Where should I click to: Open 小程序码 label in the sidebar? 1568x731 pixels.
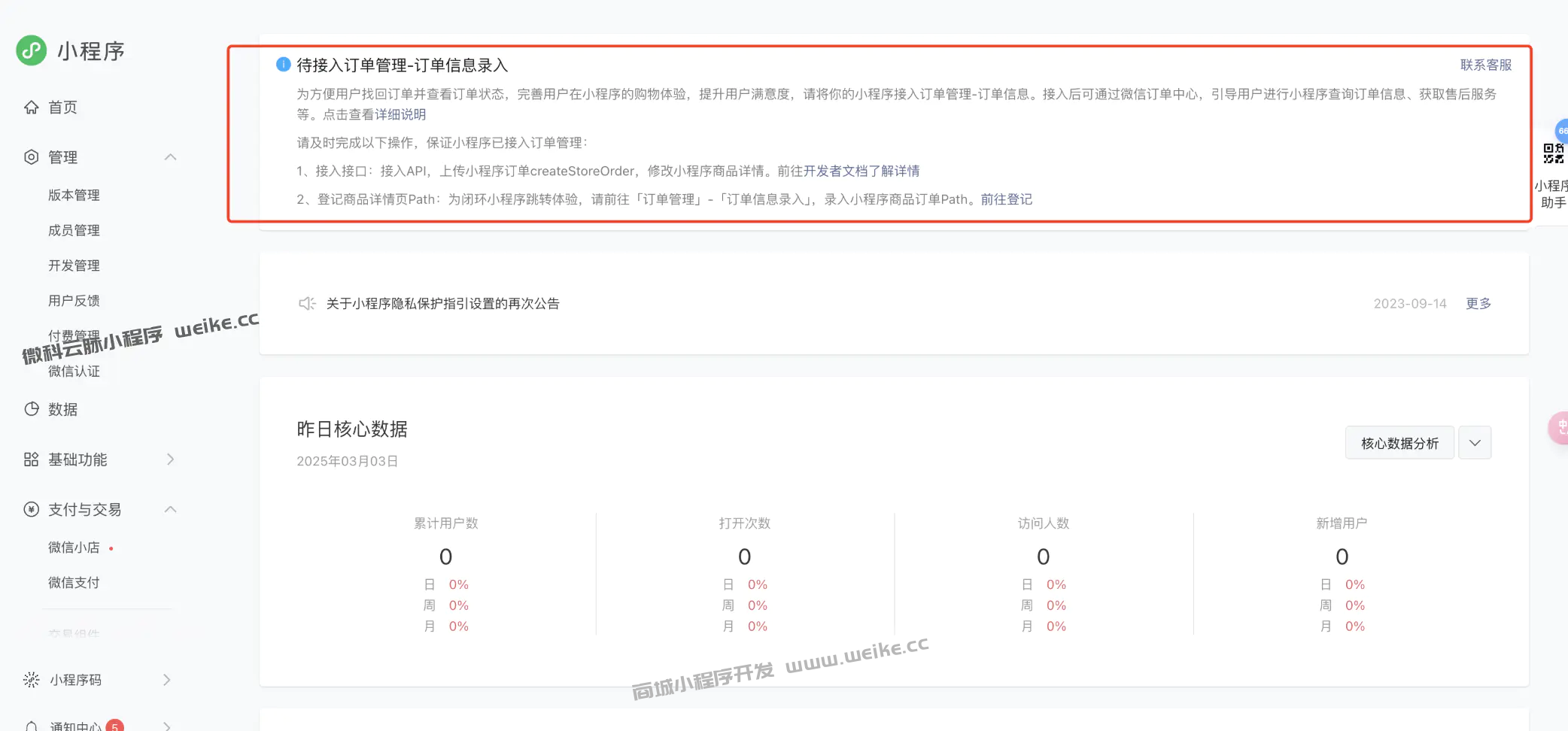pos(75,680)
